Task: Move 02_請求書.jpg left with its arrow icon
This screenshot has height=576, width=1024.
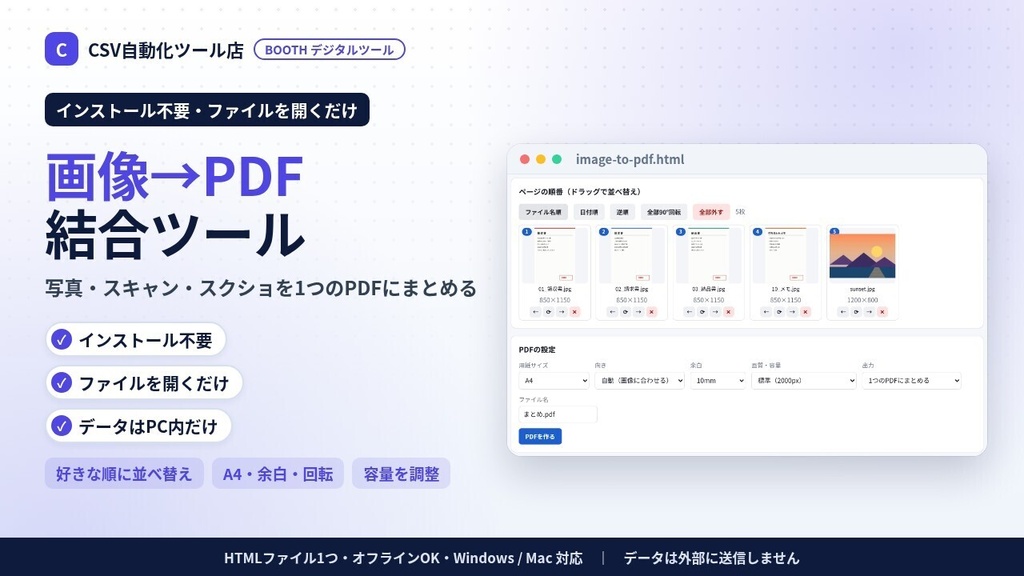Action: coord(613,312)
